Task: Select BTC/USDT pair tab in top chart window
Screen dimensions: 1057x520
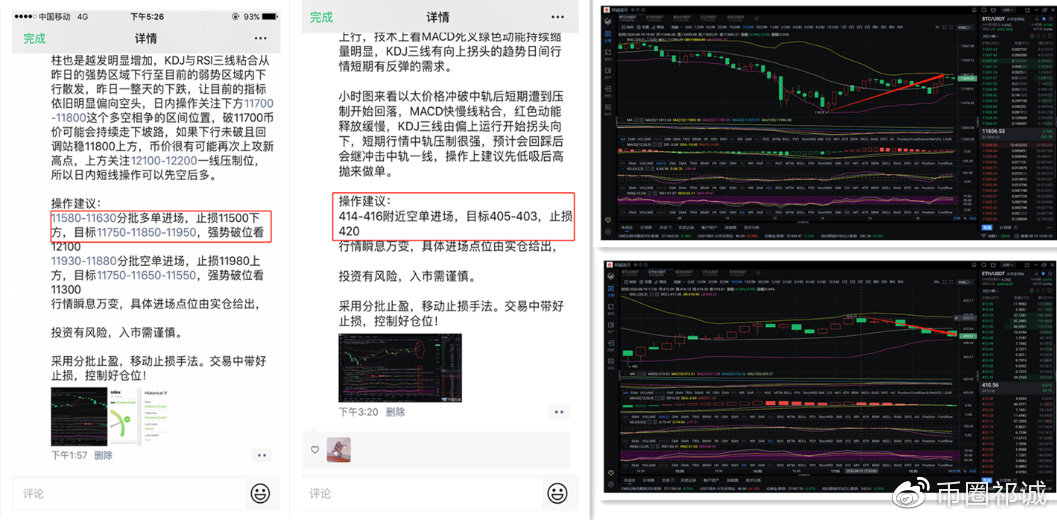Action: 628,18
